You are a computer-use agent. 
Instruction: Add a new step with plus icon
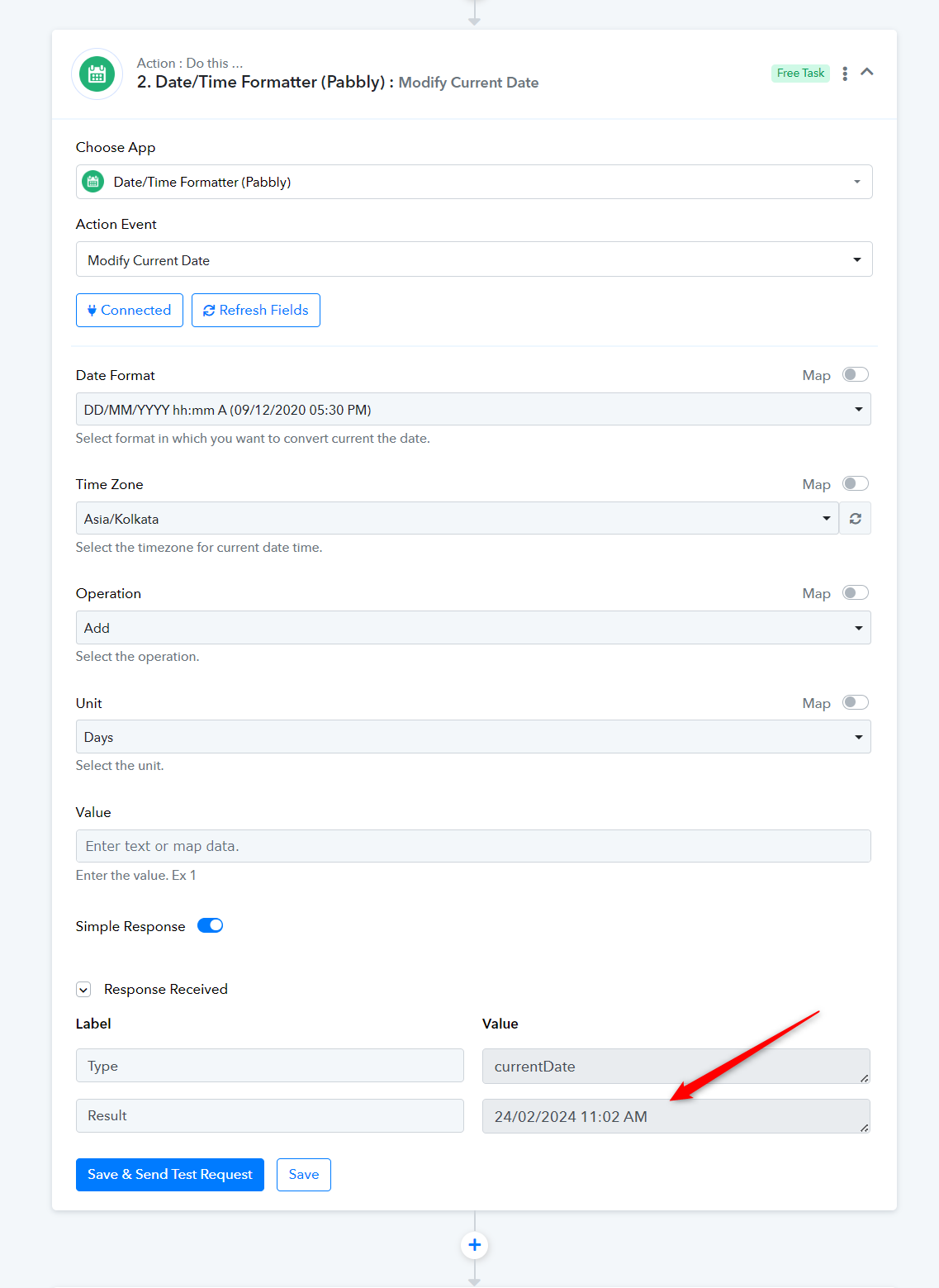point(475,1245)
